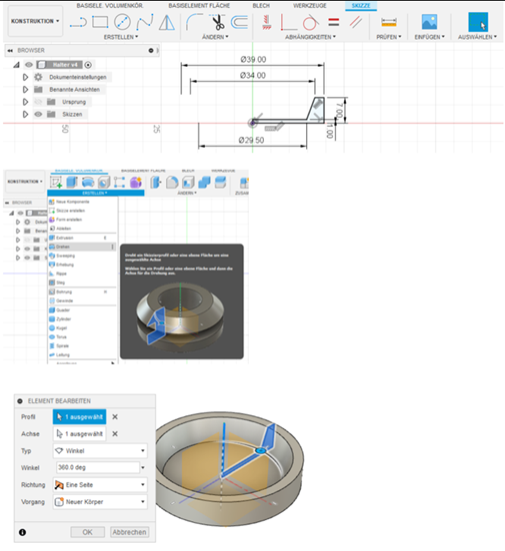Click the Abbrechen button
This screenshot has width=505, height=551.
coord(129,532)
